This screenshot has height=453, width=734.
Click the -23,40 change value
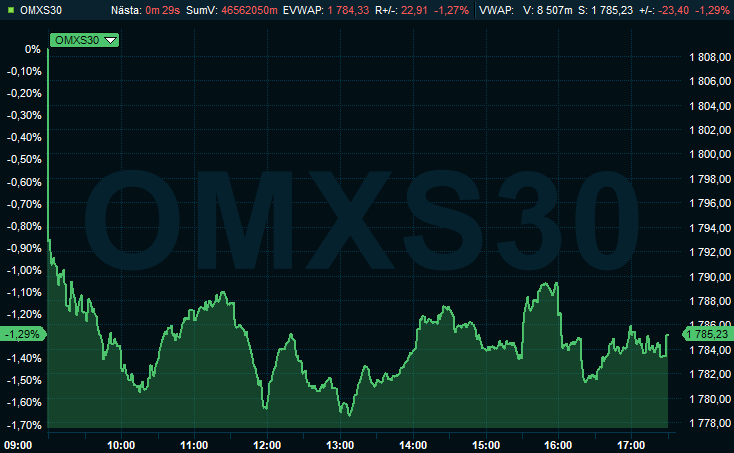[x=674, y=10]
